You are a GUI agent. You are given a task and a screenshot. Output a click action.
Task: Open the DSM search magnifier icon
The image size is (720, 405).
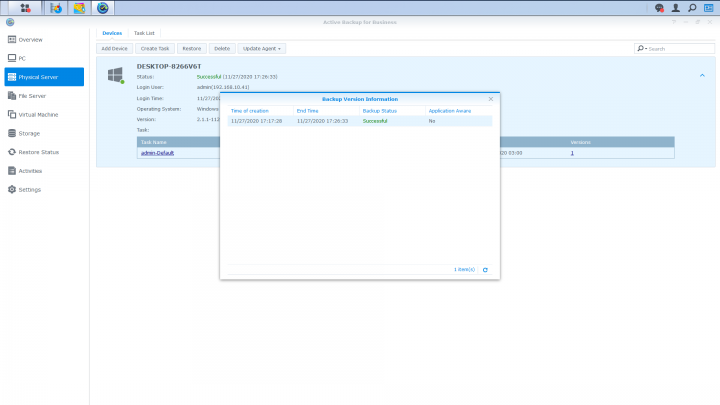pyautogui.click(x=692, y=8)
